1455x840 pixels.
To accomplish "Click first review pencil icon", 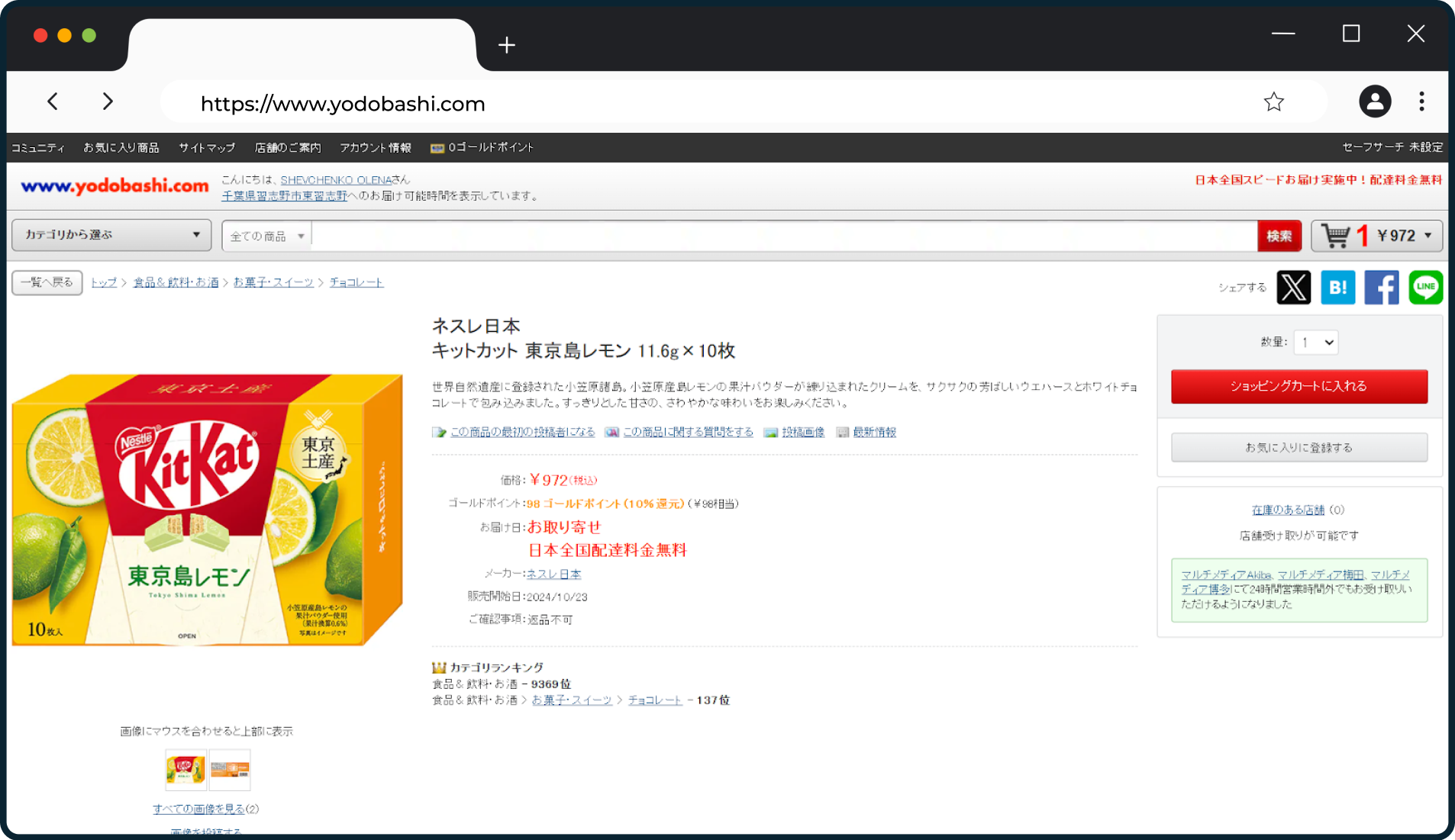I will point(439,433).
